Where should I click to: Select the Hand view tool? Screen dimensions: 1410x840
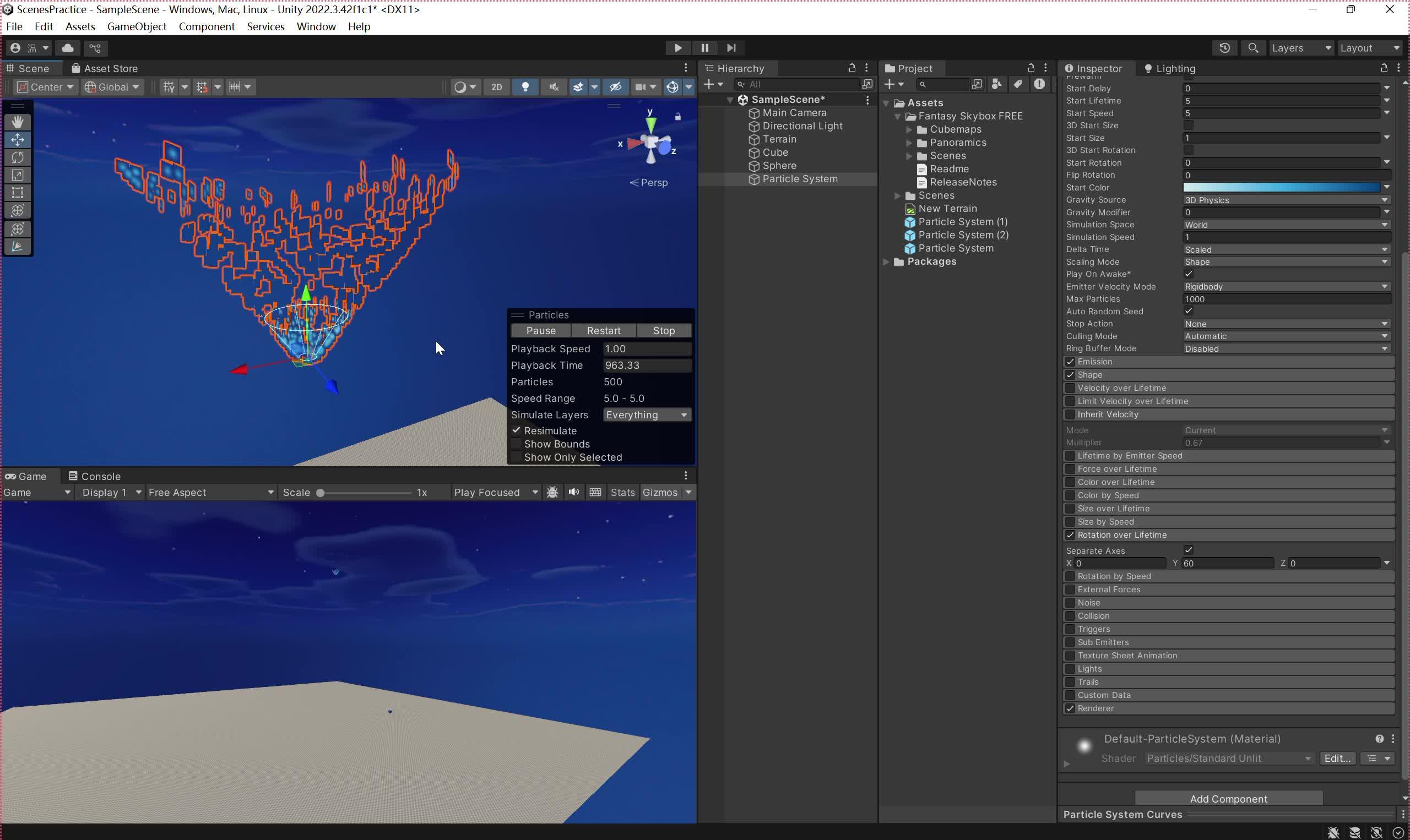click(18, 122)
